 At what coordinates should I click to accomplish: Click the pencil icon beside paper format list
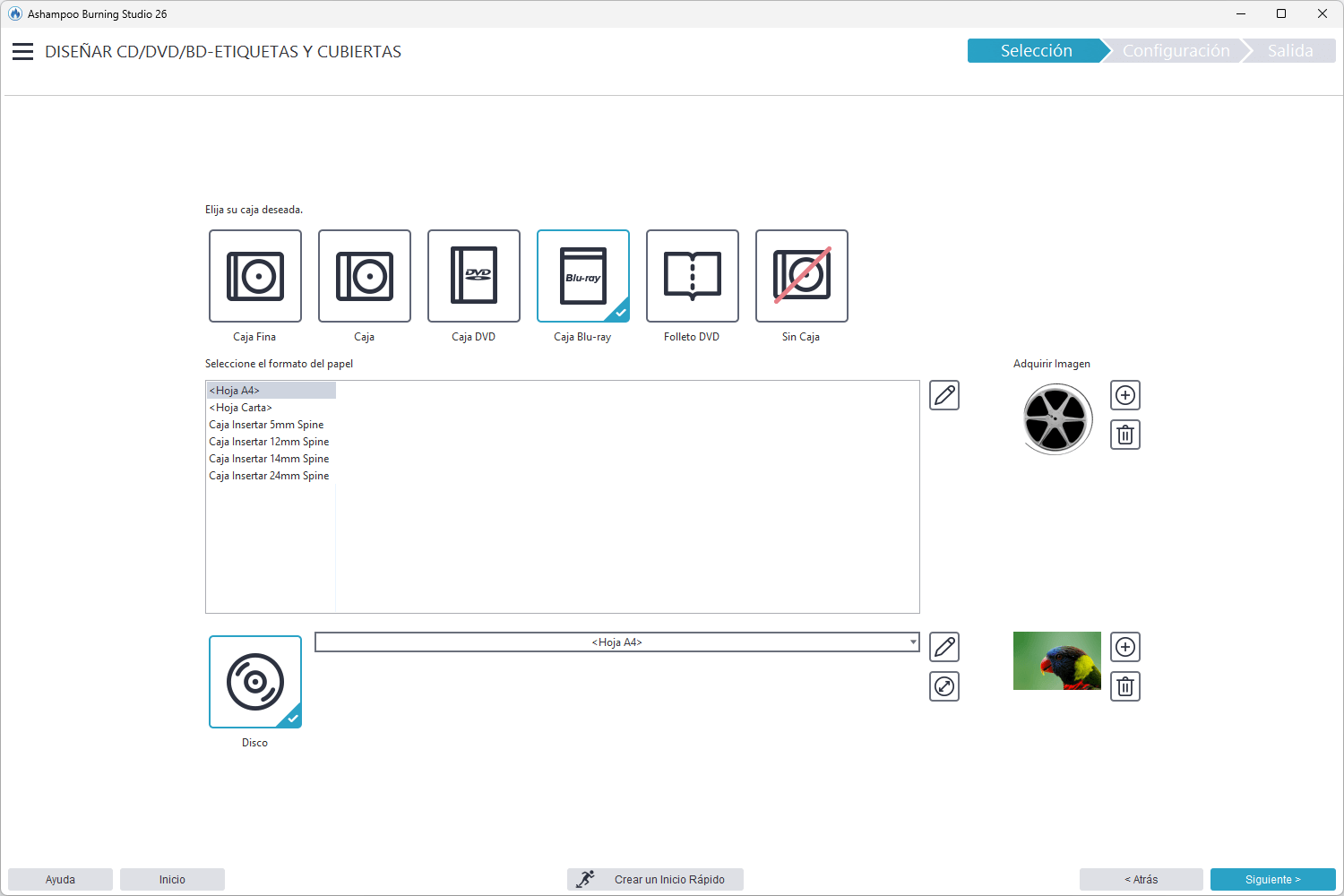click(x=944, y=395)
